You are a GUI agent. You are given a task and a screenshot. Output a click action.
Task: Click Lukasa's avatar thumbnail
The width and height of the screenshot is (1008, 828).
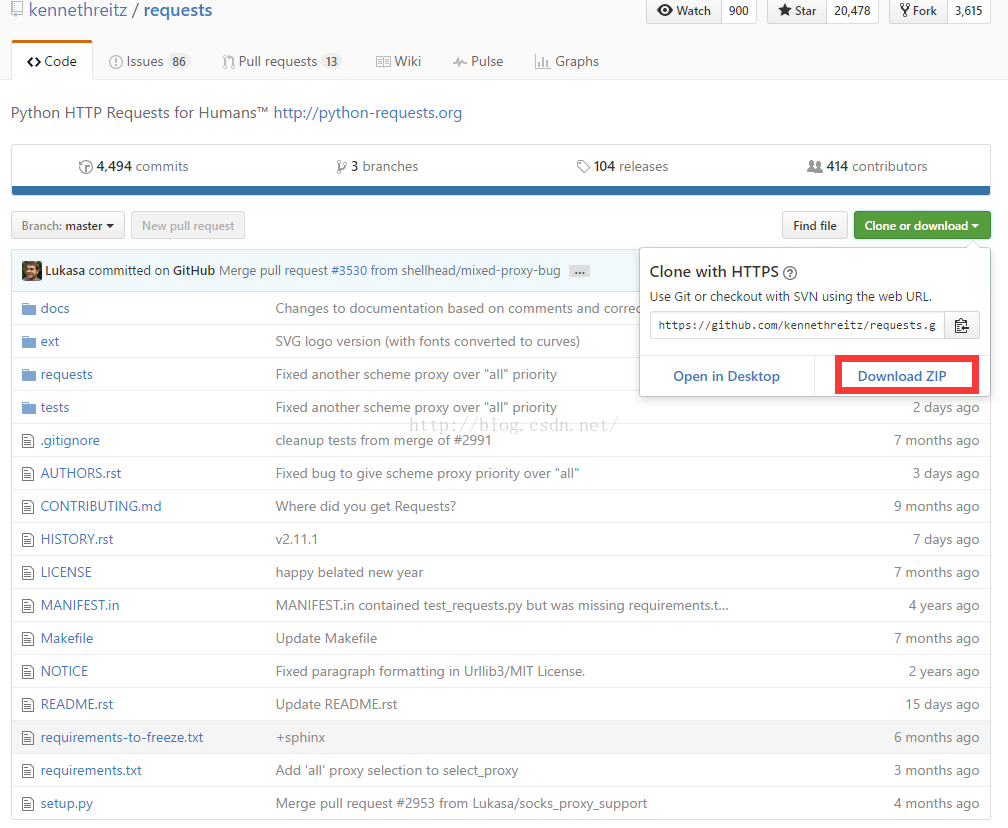[x=32, y=271]
